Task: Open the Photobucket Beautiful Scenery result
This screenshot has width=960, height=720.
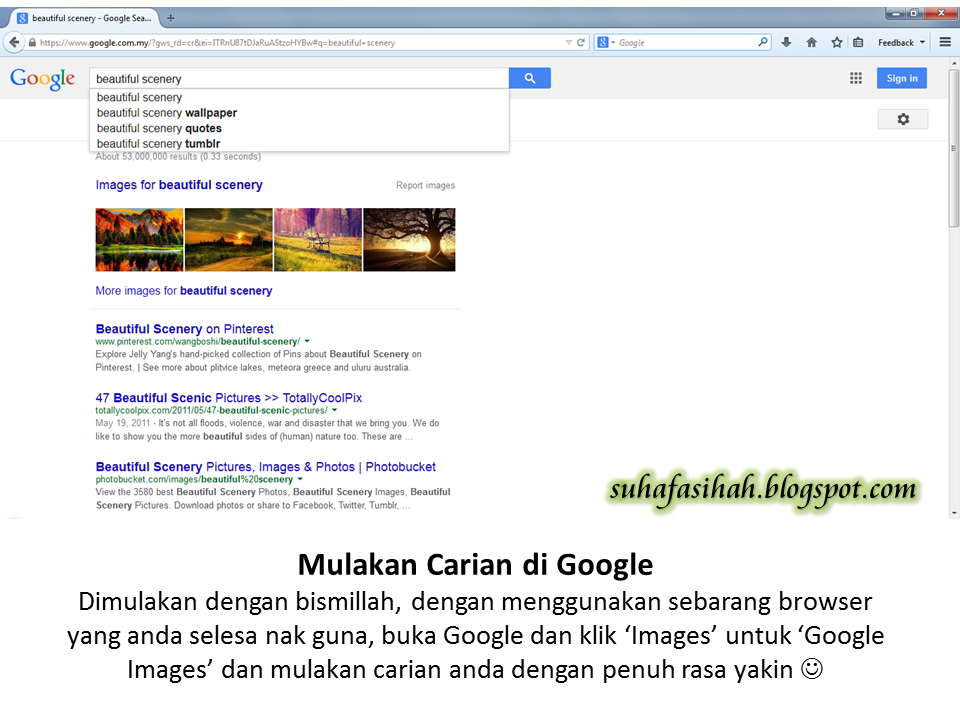Action: (x=266, y=467)
